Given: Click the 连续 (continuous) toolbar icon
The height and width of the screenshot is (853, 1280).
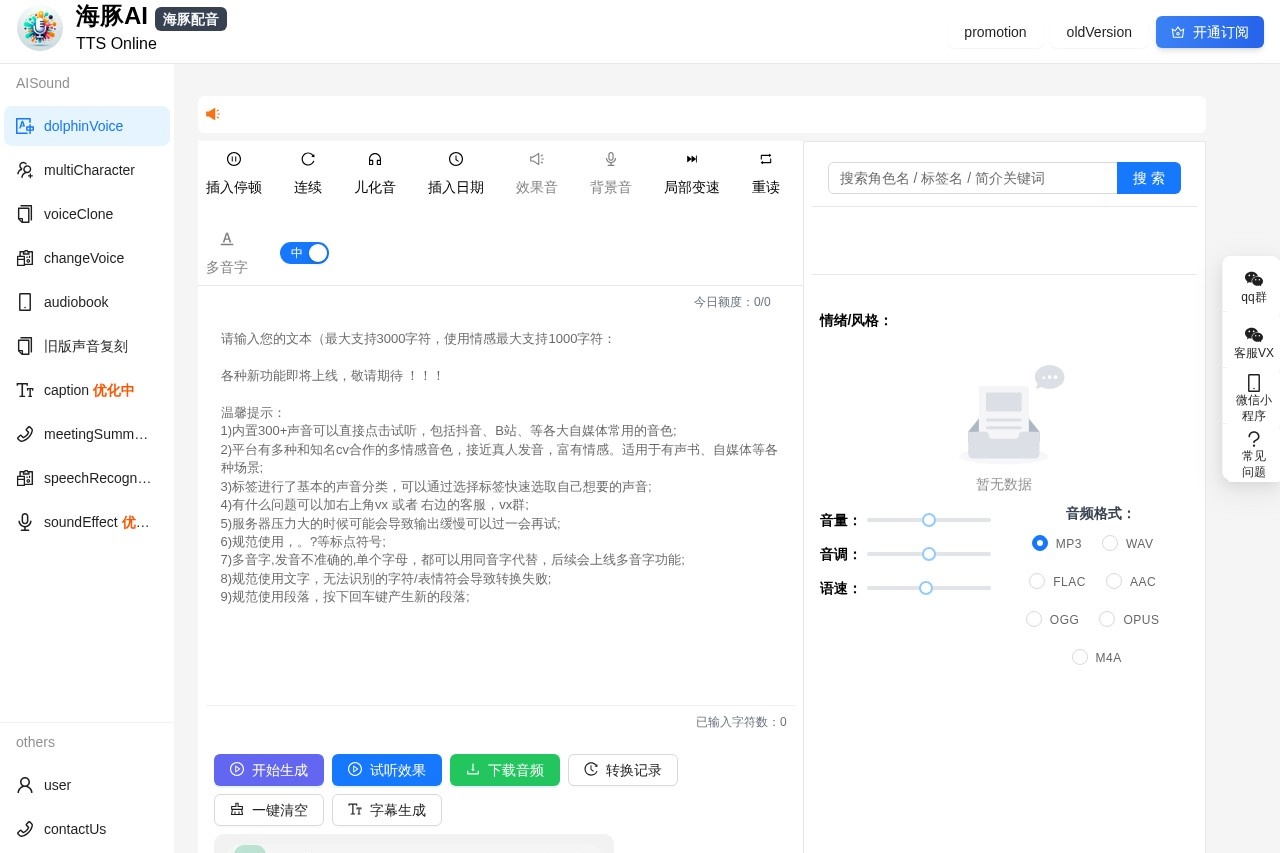Looking at the screenshot, I should [307, 172].
